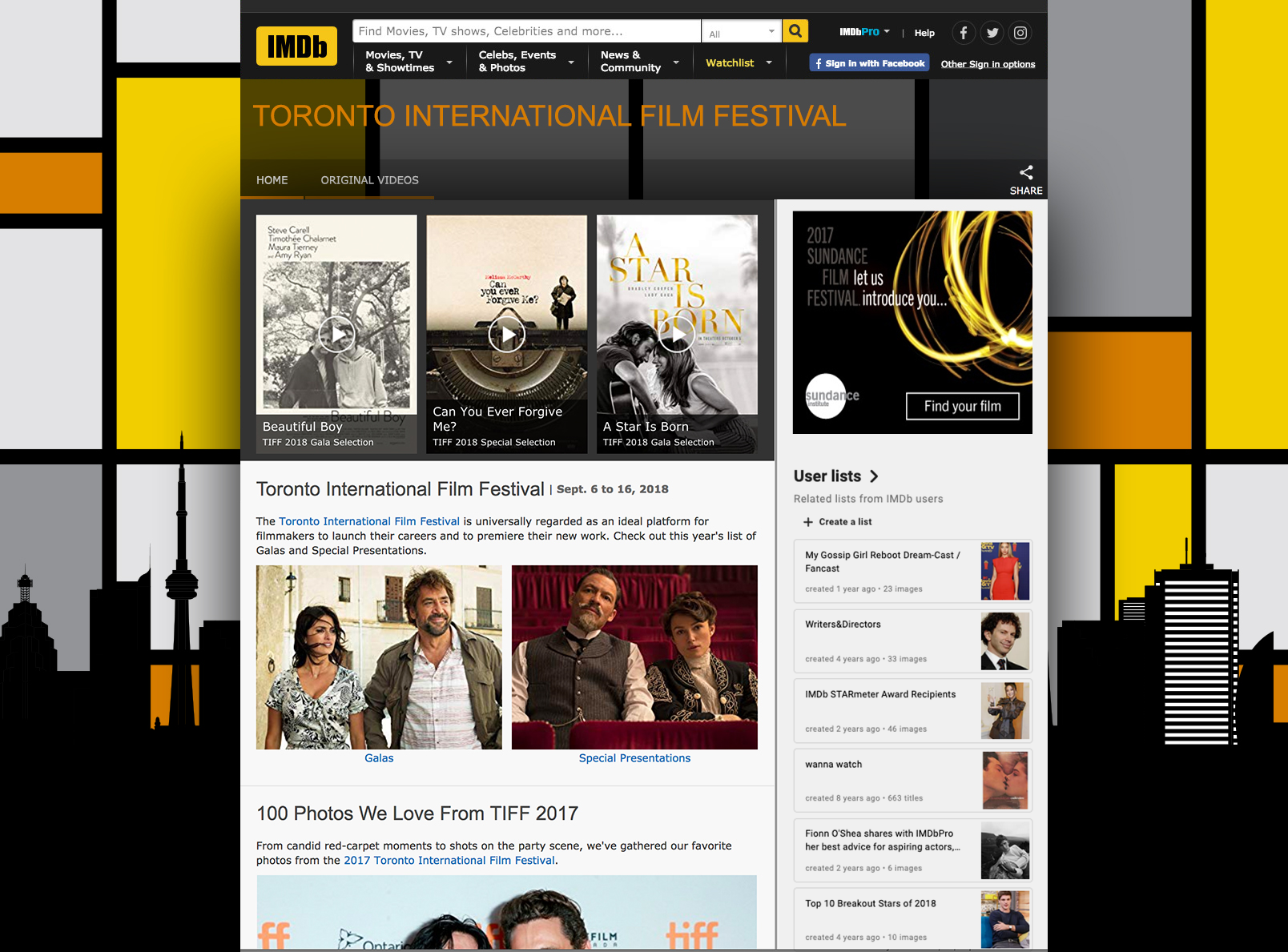Open the Galas link
The image size is (1288, 952).
(x=379, y=758)
